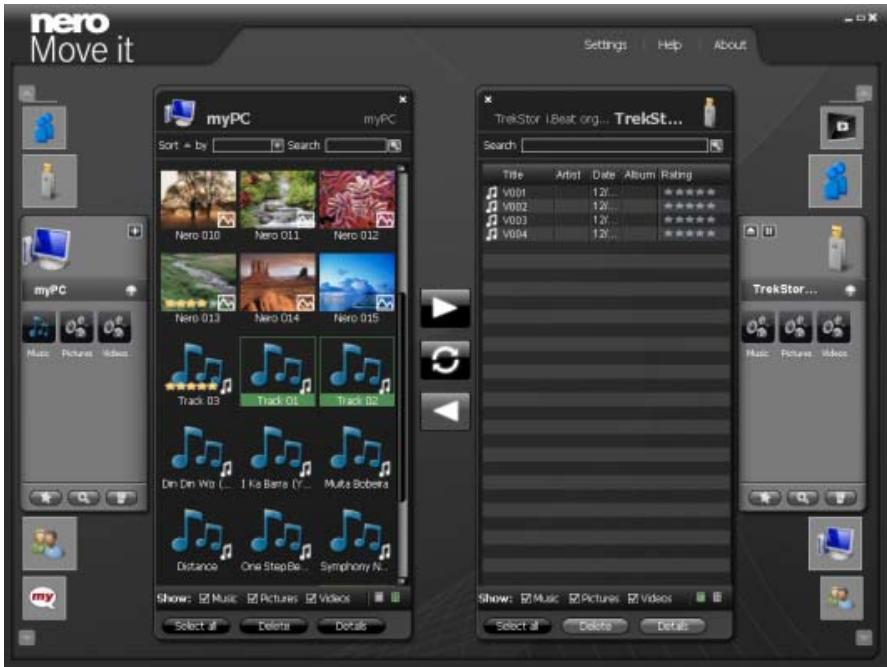Click Select all in myPC panel
Viewport: 887px width, 667px height.
195,626
